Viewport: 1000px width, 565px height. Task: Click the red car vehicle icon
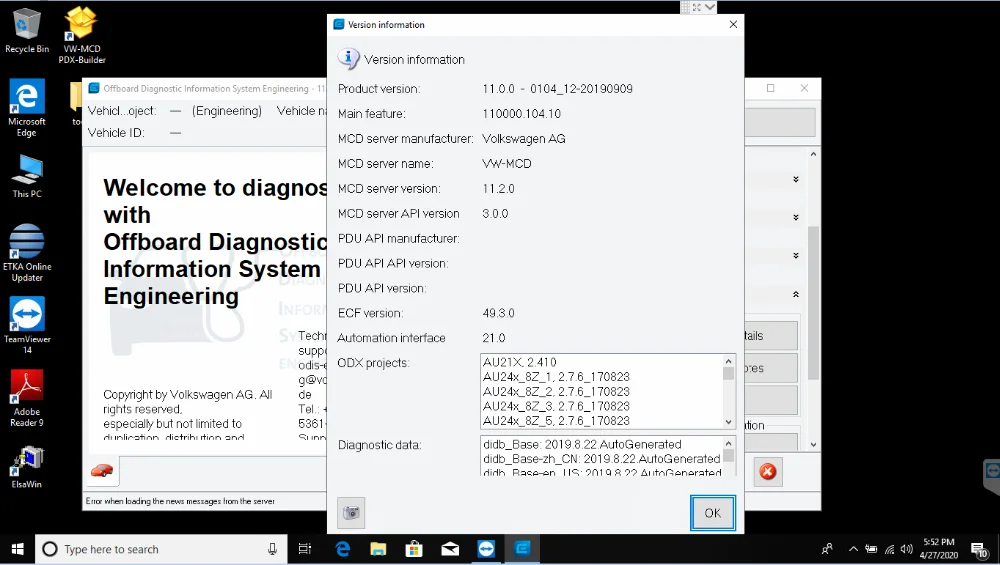pos(102,471)
